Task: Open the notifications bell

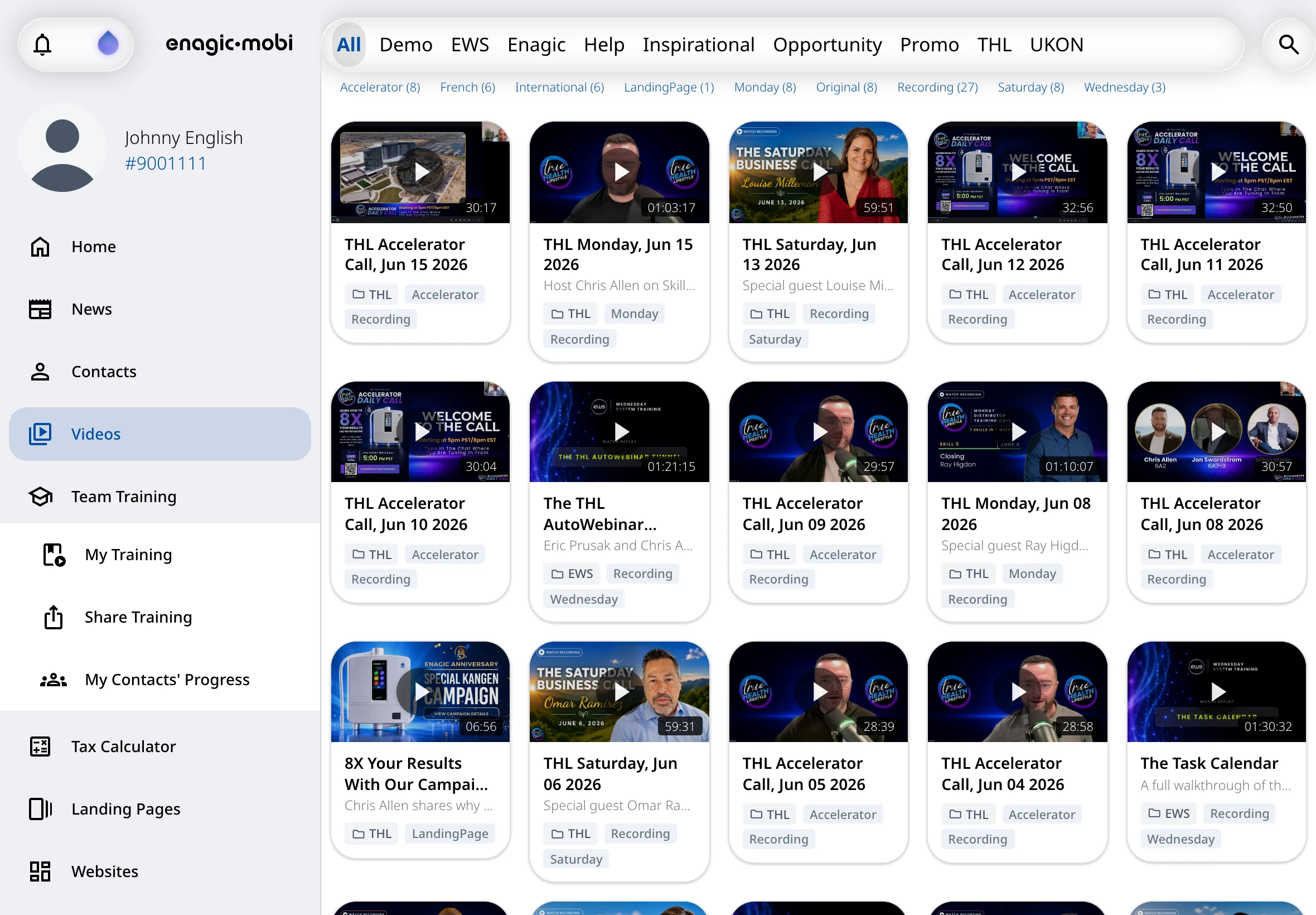Action: click(43, 44)
